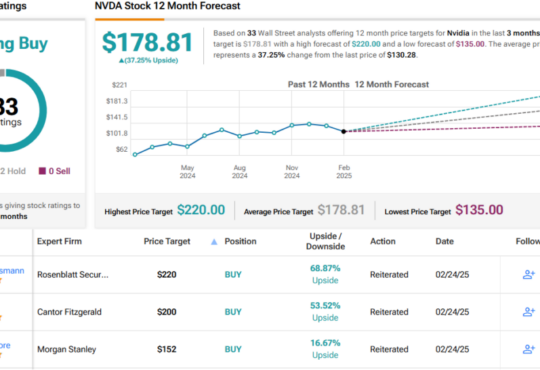
Task: Sort by Price Target arrow
Action: [214, 242]
